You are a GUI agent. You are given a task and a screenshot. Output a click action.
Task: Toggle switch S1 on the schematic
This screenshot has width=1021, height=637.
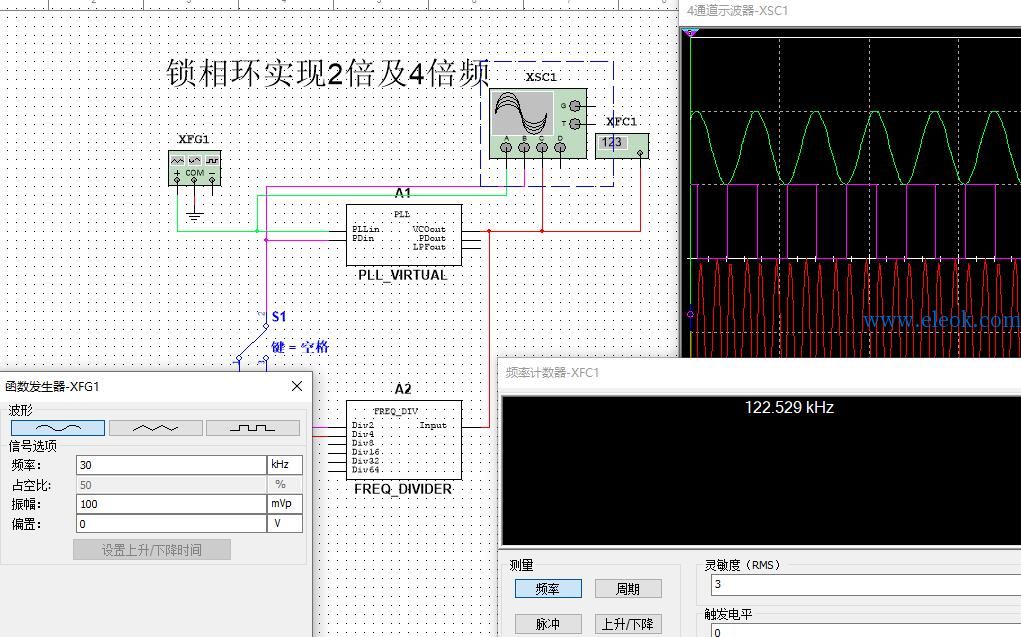click(x=253, y=340)
